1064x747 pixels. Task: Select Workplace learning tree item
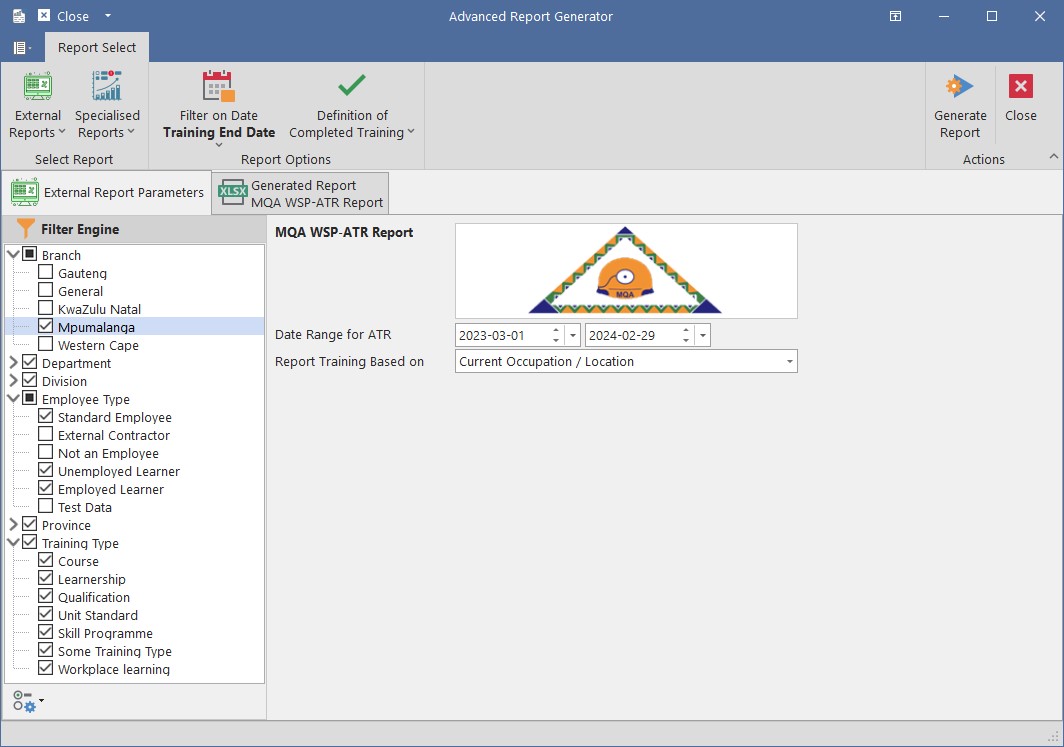tap(114, 670)
